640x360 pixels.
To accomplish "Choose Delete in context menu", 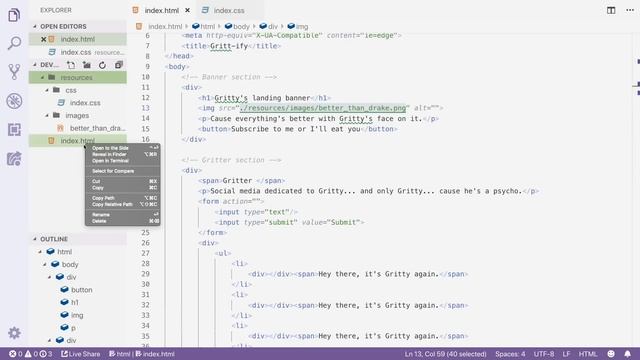I will [122, 221].
